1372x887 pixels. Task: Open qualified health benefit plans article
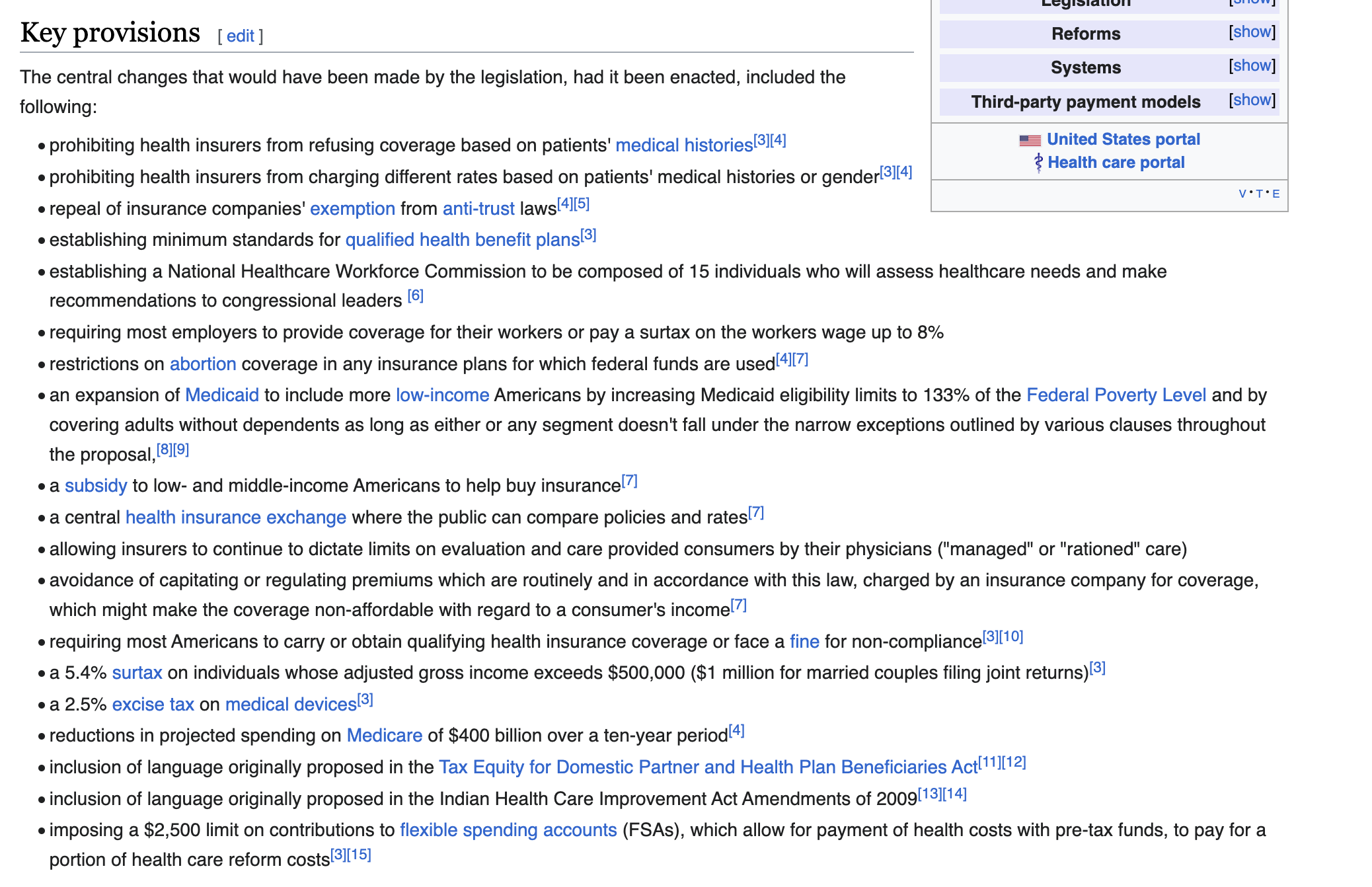pyautogui.click(x=462, y=240)
